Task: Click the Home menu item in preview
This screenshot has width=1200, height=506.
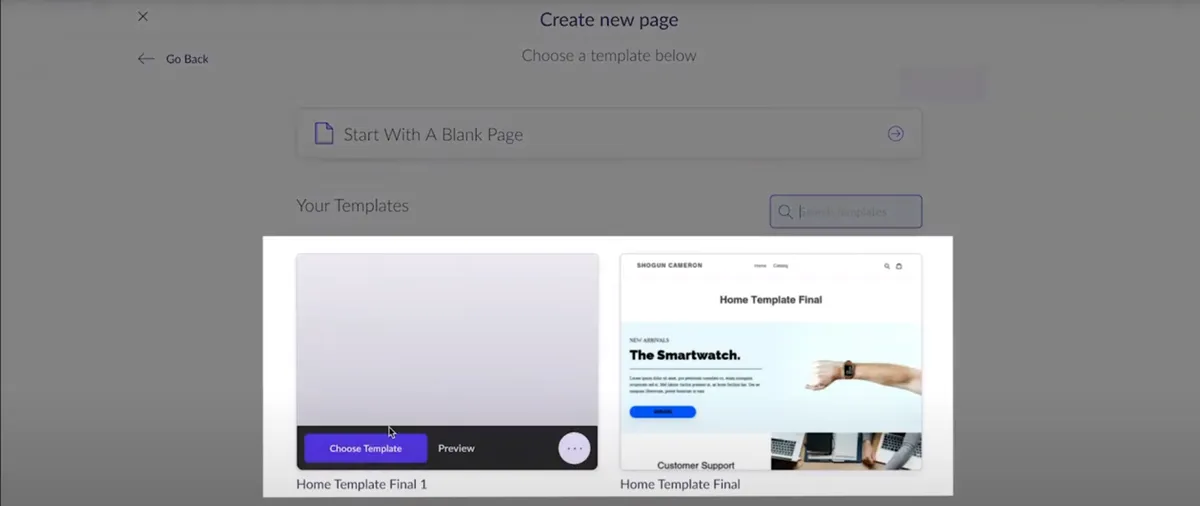Action: [x=760, y=266]
